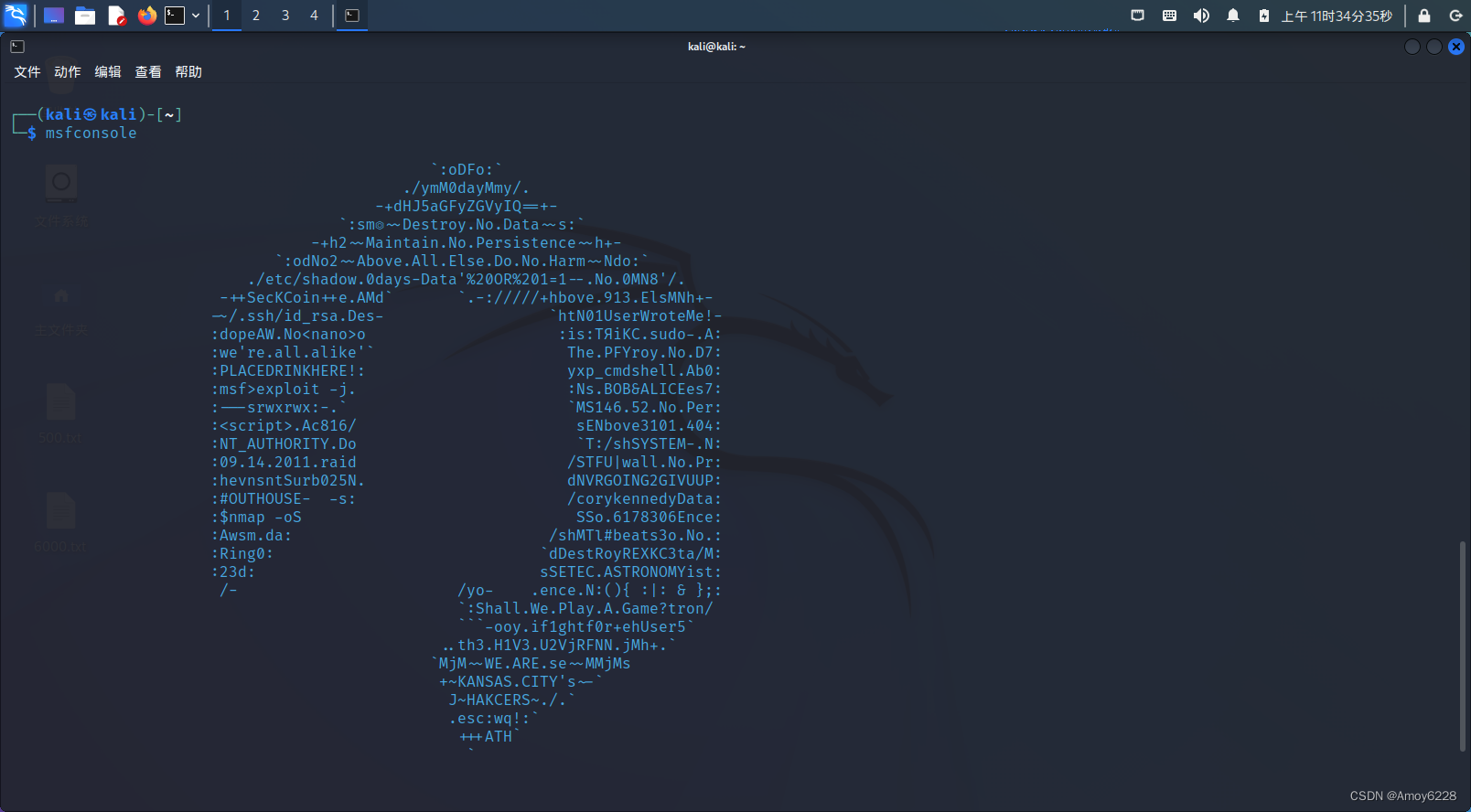Open the 动作 menu

(68, 71)
